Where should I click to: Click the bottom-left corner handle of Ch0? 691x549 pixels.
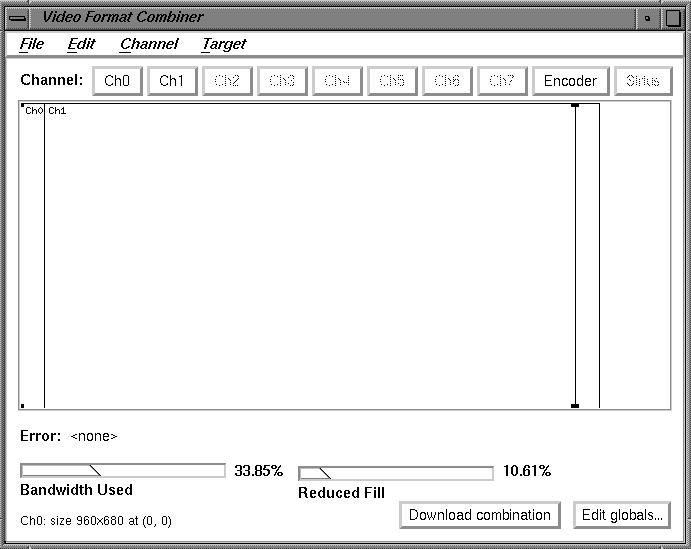click(x=22, y=406)
